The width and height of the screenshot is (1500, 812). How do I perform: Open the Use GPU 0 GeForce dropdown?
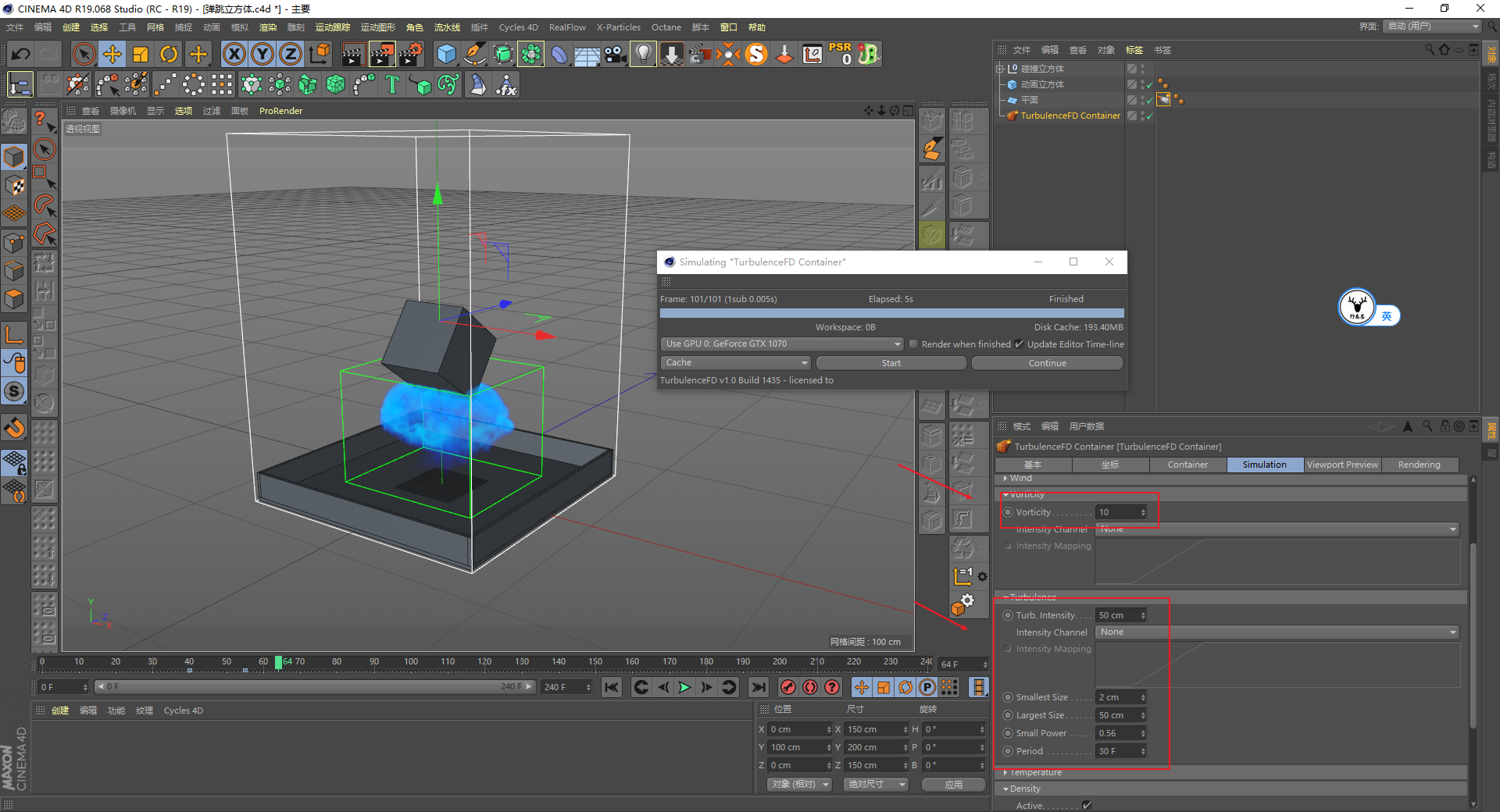(781, 344)
